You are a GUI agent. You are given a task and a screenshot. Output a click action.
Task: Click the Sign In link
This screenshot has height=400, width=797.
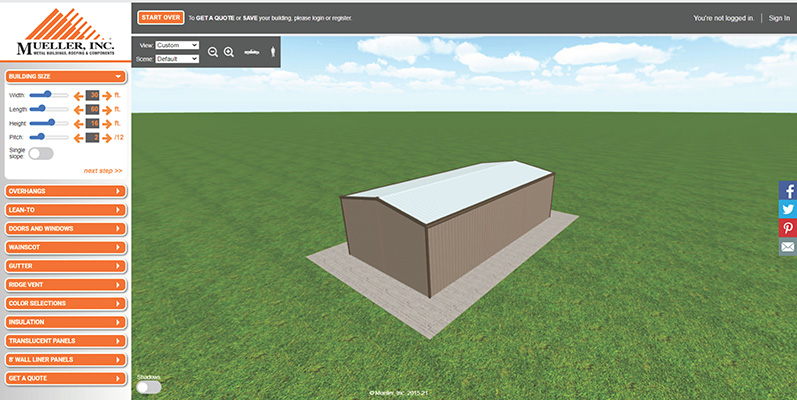tap(779, 18)
